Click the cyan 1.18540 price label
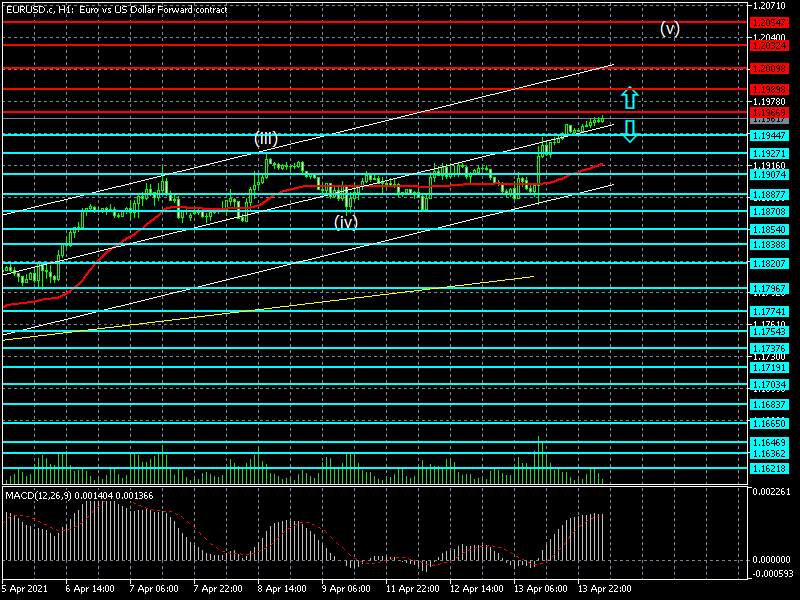This screenshot has height=600, width=800. 769,229
